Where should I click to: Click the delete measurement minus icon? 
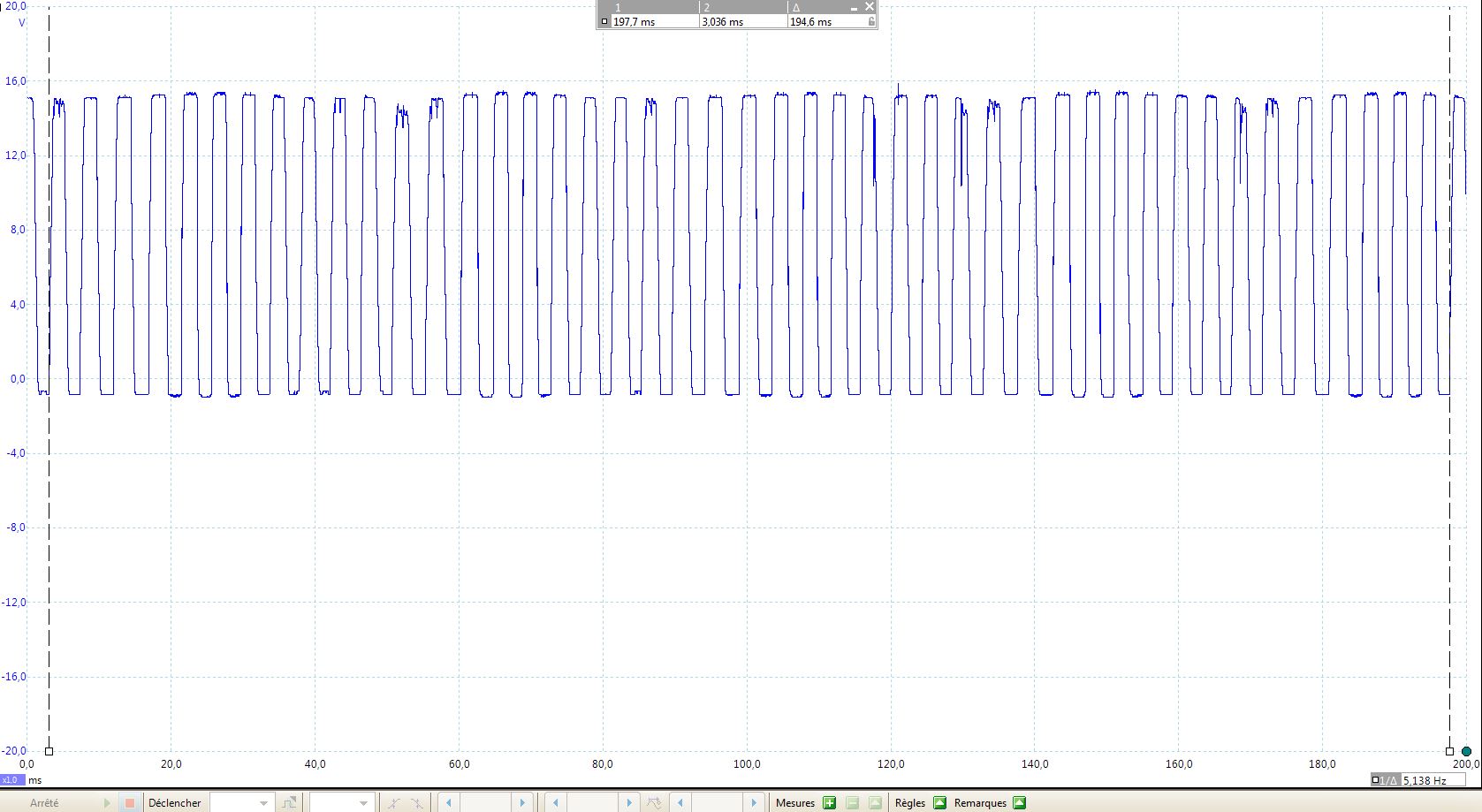click(852, 803)
